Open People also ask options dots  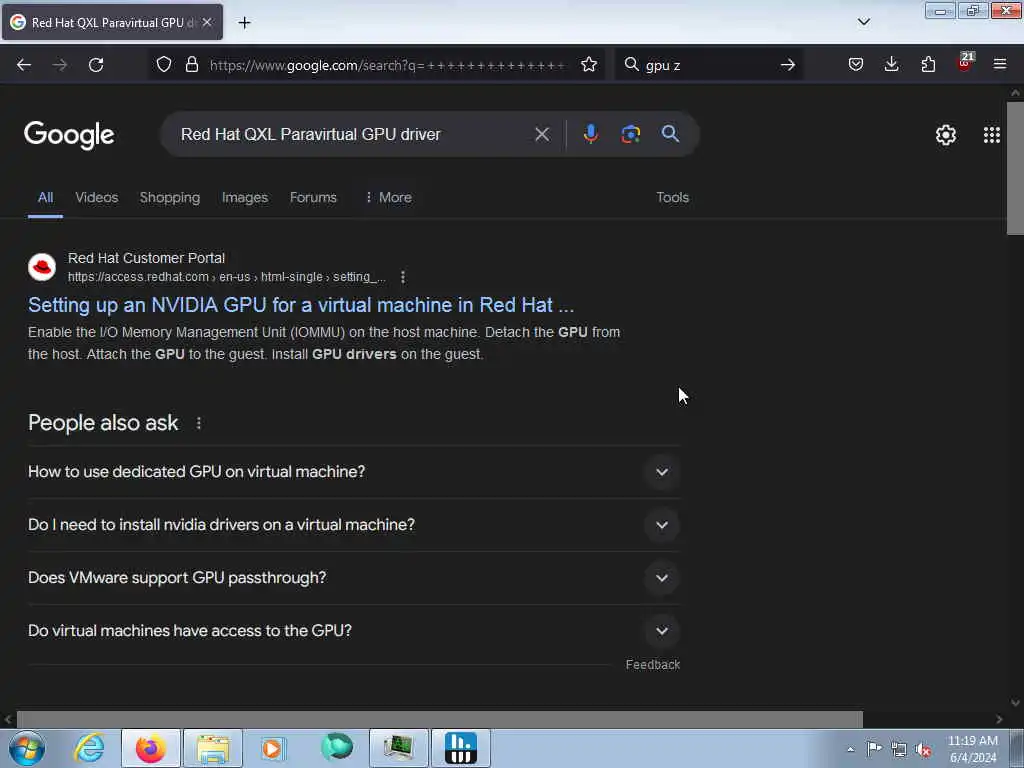point(199,423)
